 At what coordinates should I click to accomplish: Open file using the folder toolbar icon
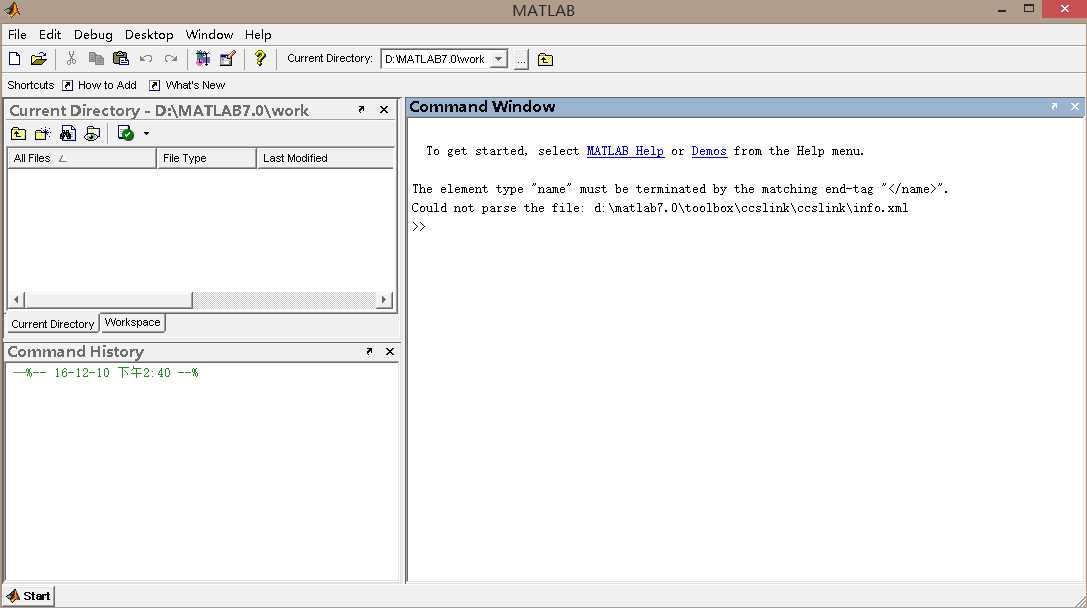(39, 59)
